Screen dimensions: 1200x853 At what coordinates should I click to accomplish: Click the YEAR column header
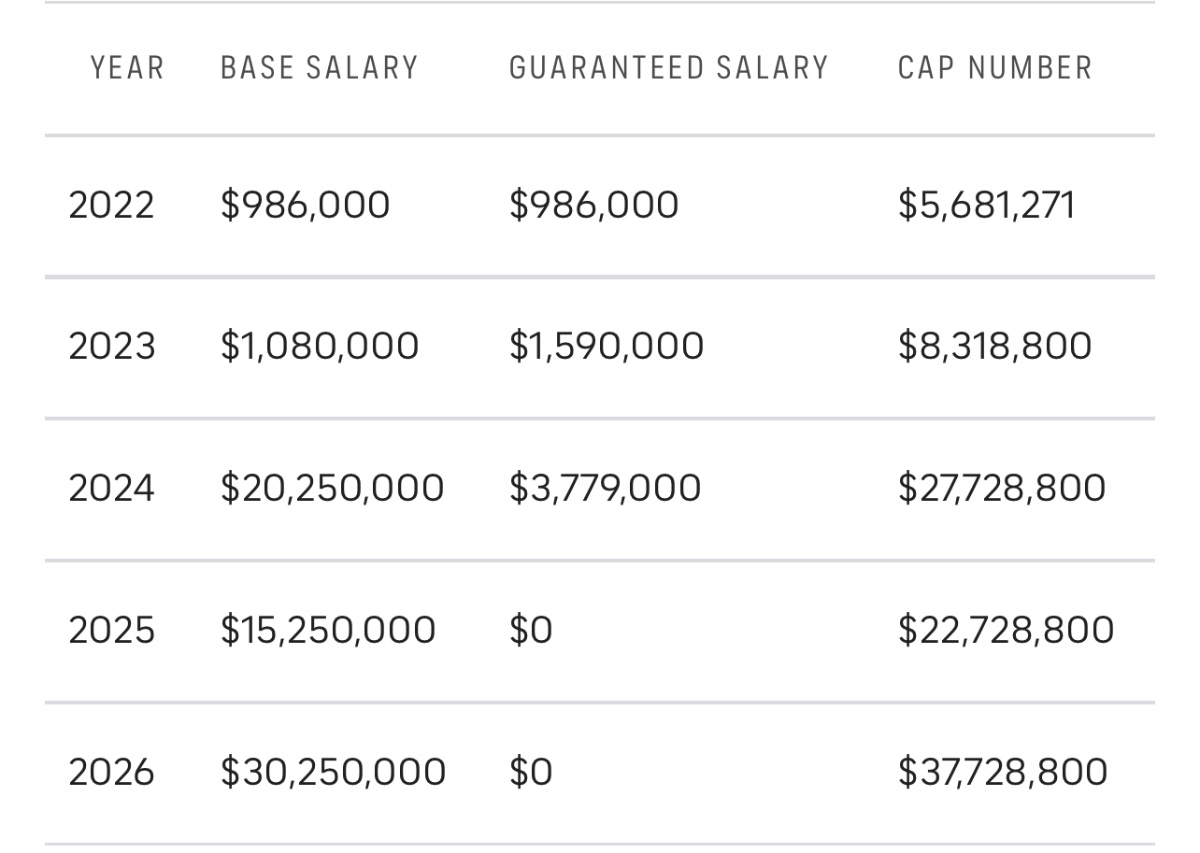(x=127, y=68)
